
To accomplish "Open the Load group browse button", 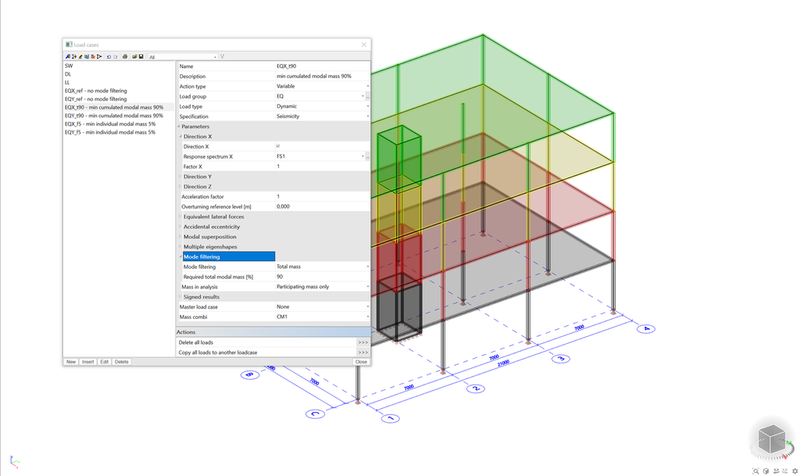I will (367, 96).
